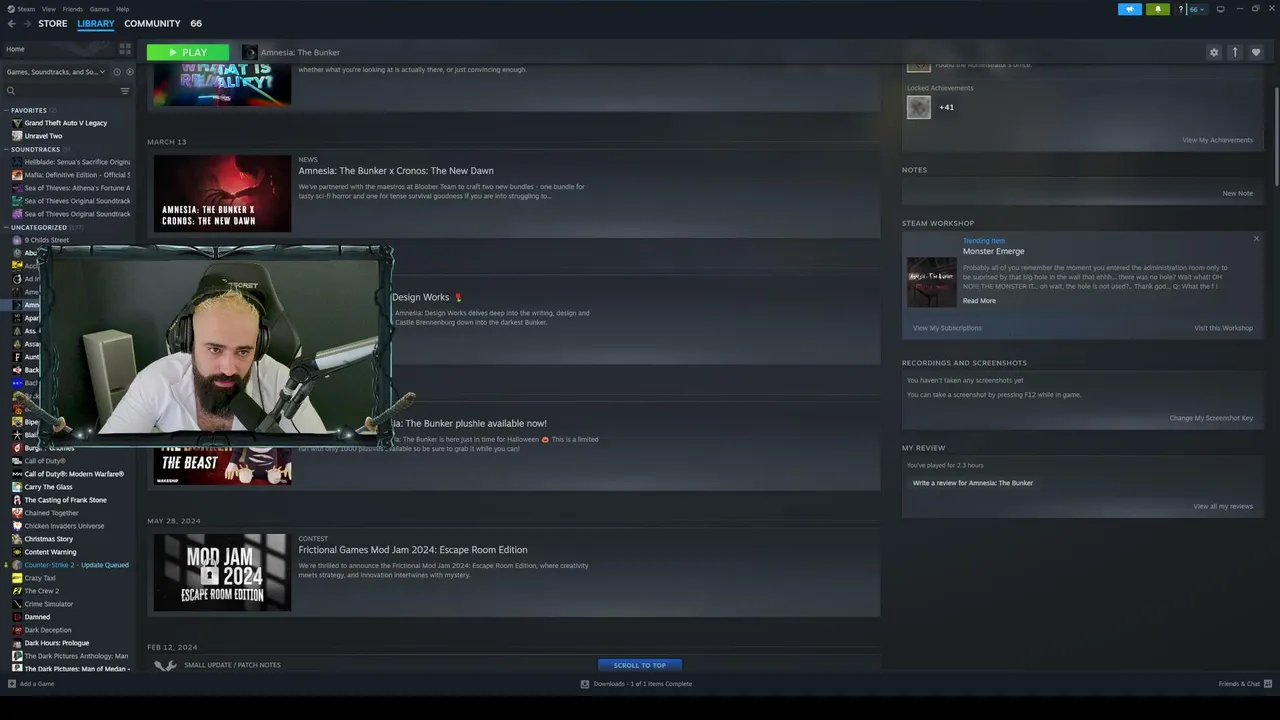Viewport: 1280px width, 720px height.
Task: Open Amnesia game settings gear
Action: [1214, 52]
